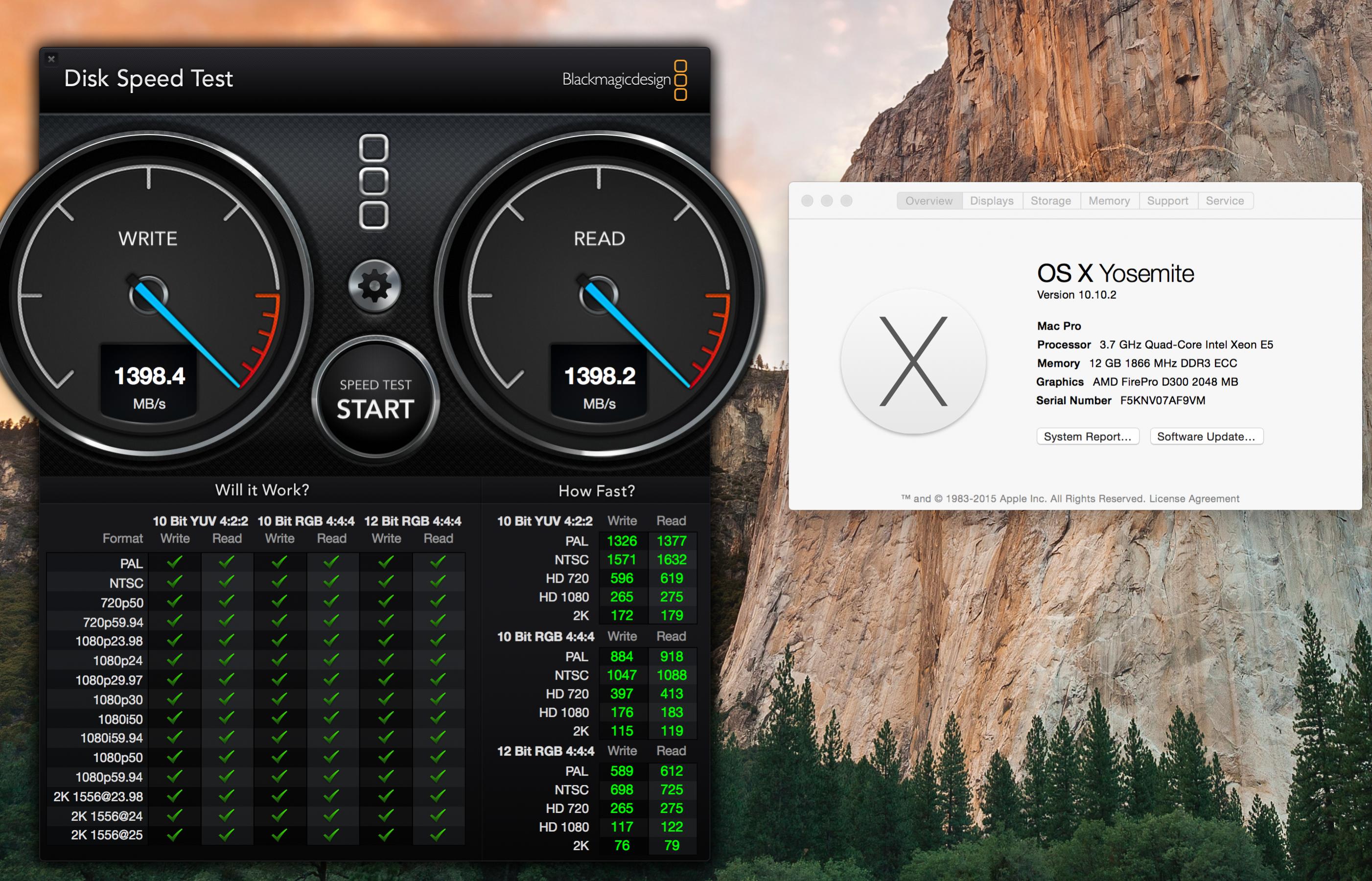1372x881 pixels.
Task: Switch to the Displays tab
Action: (991, 201)
